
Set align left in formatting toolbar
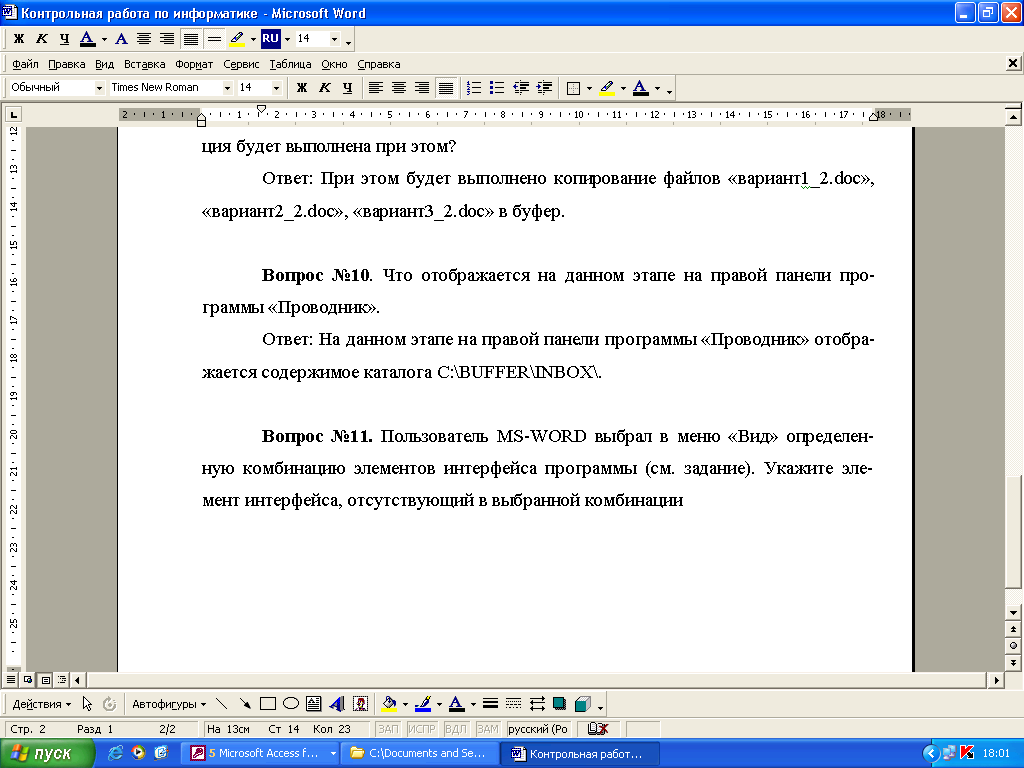tap(376, 88)
